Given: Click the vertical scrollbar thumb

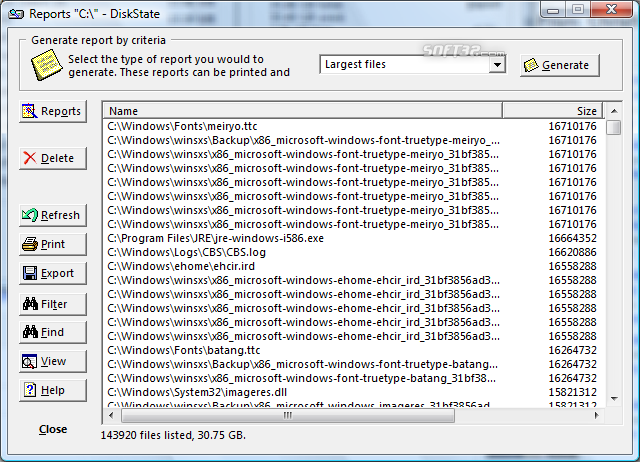Looking at the screenshot, I should (613, 127).
